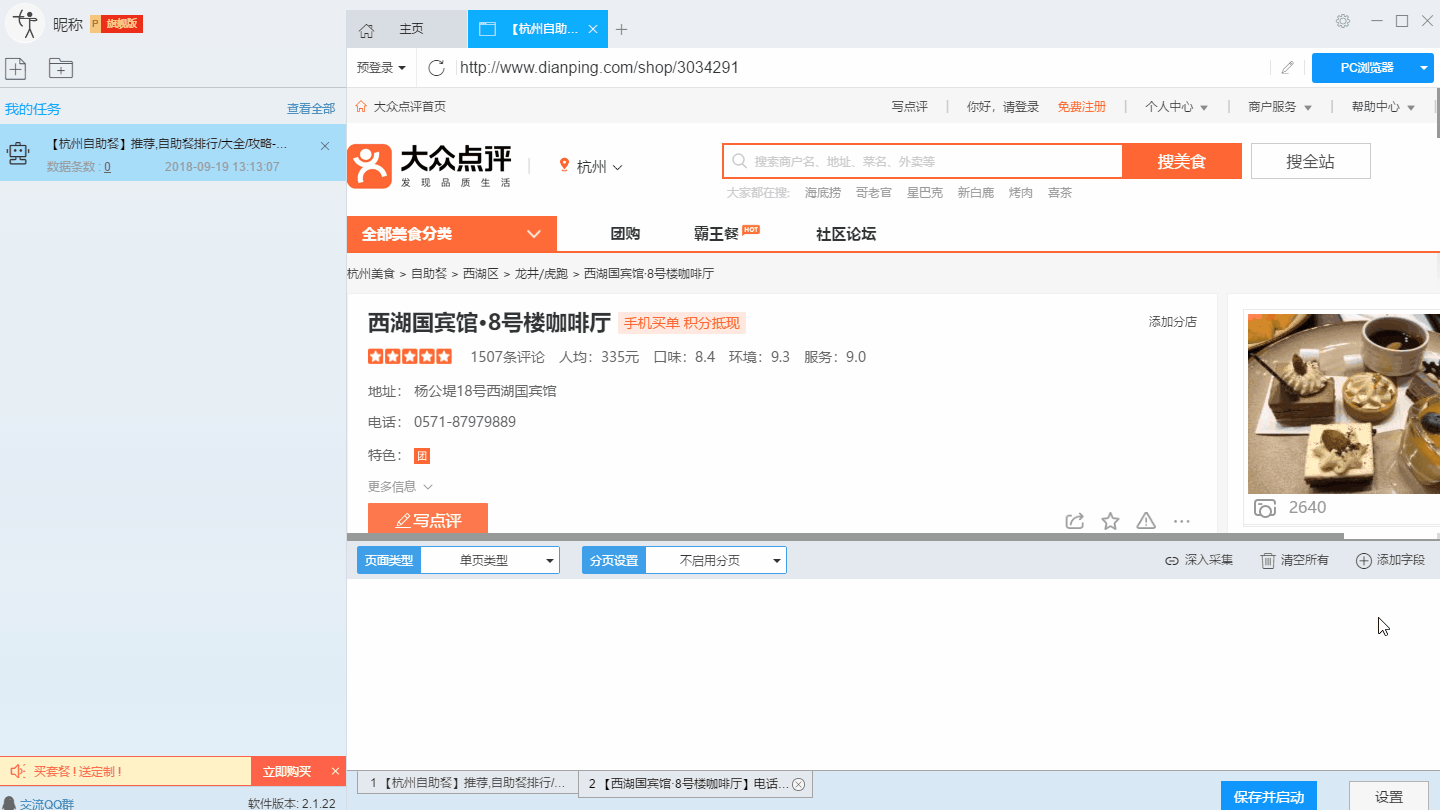Screen dimensions: 1440x810
Task: Click the share icon
Action: coord(1075,521)
